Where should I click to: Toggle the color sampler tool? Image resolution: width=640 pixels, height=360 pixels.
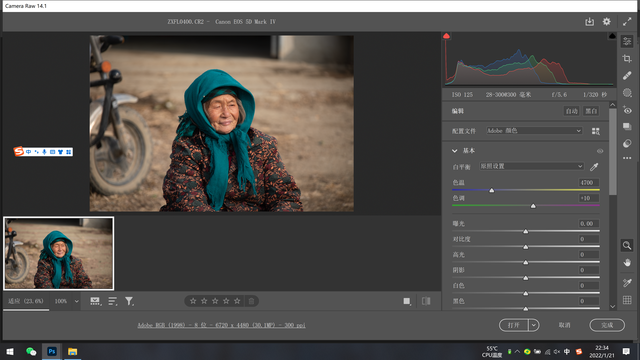(627, 282)
